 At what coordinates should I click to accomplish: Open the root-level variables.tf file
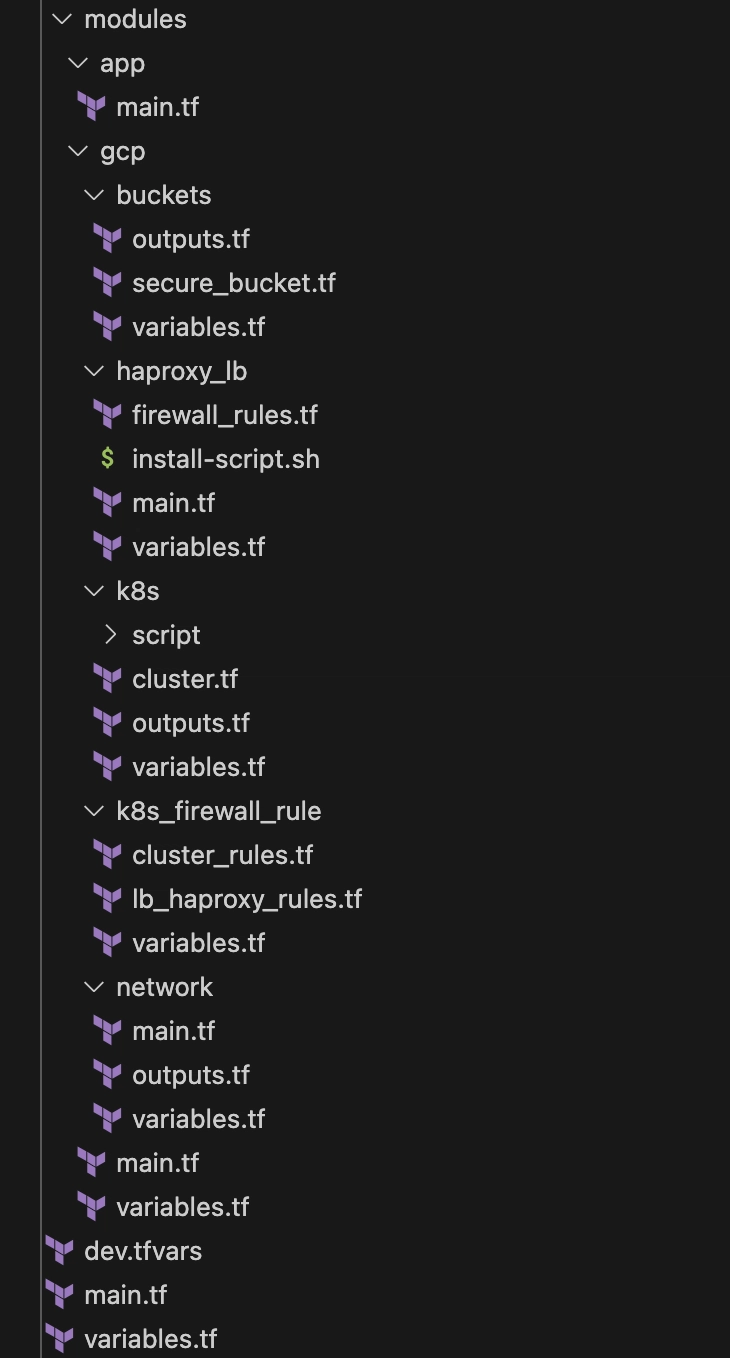tap(151, 1339)
